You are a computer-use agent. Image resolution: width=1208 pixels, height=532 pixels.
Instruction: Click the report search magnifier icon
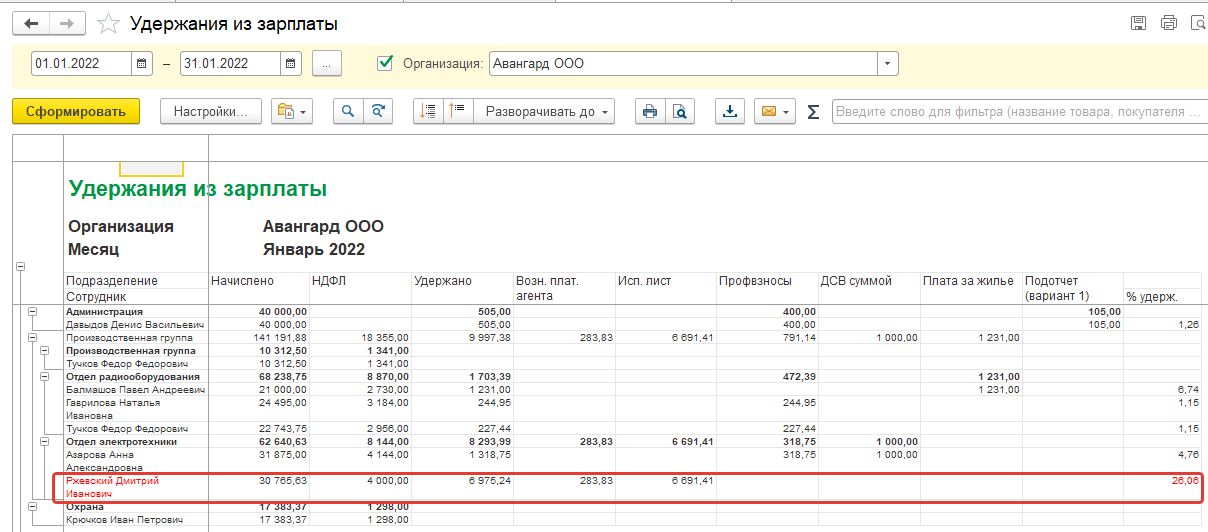coord(348,111)
